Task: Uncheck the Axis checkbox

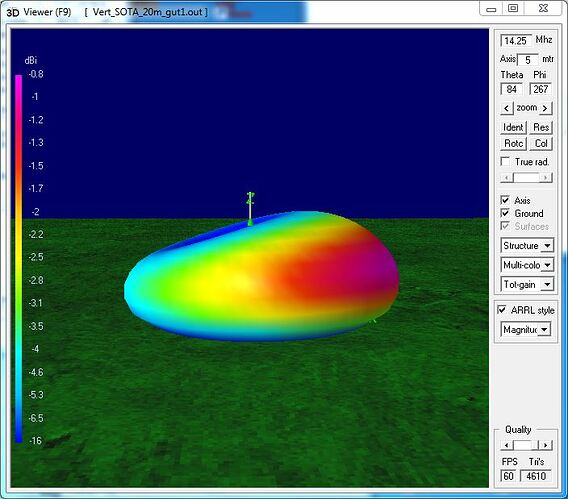Action: click(505, 200)
